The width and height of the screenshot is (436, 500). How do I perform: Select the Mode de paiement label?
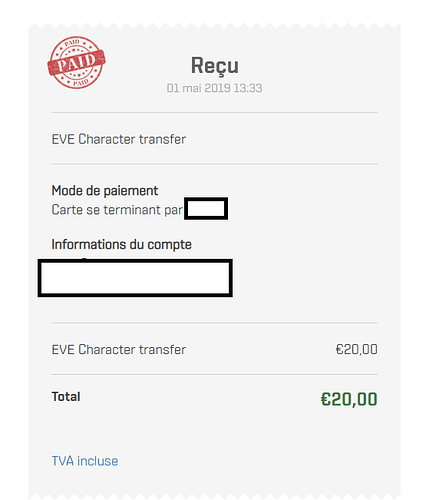[105, 191]
